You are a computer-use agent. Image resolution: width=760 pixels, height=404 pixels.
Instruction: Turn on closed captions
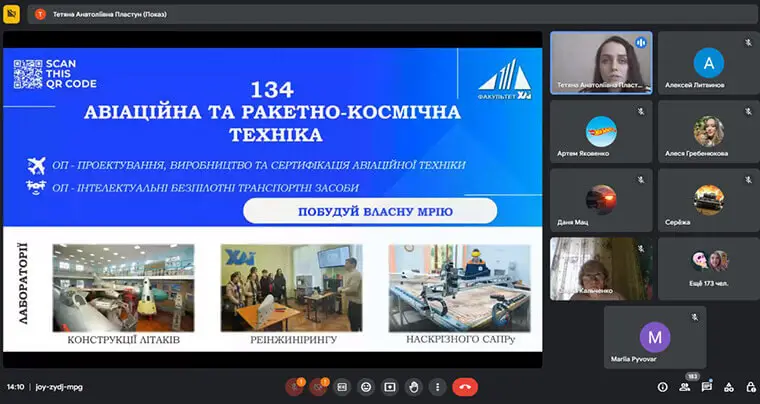342,386
